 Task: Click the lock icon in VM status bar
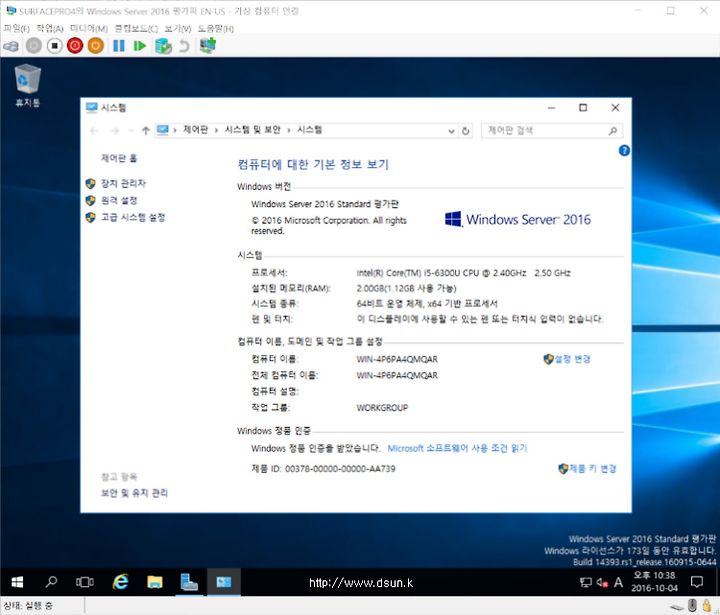pos(707,606)
